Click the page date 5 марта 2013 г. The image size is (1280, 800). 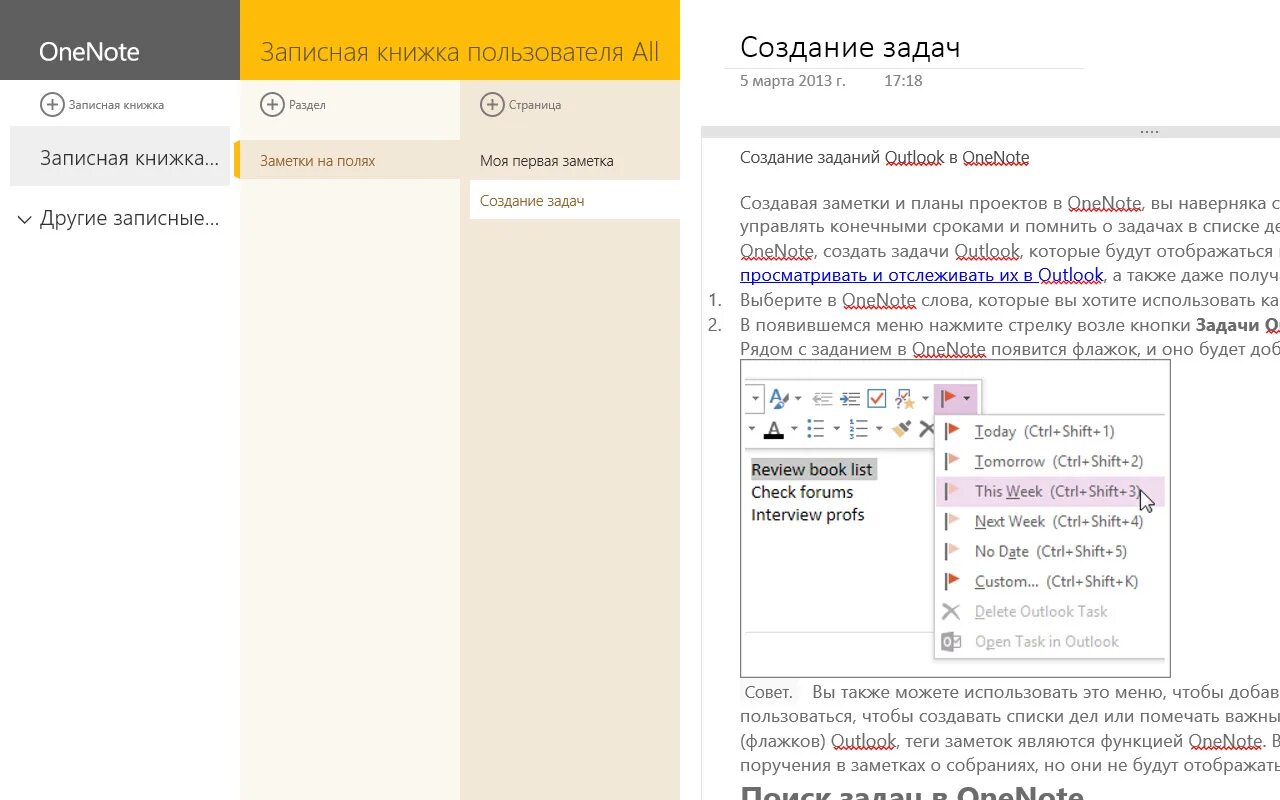(x=793, y=80)
